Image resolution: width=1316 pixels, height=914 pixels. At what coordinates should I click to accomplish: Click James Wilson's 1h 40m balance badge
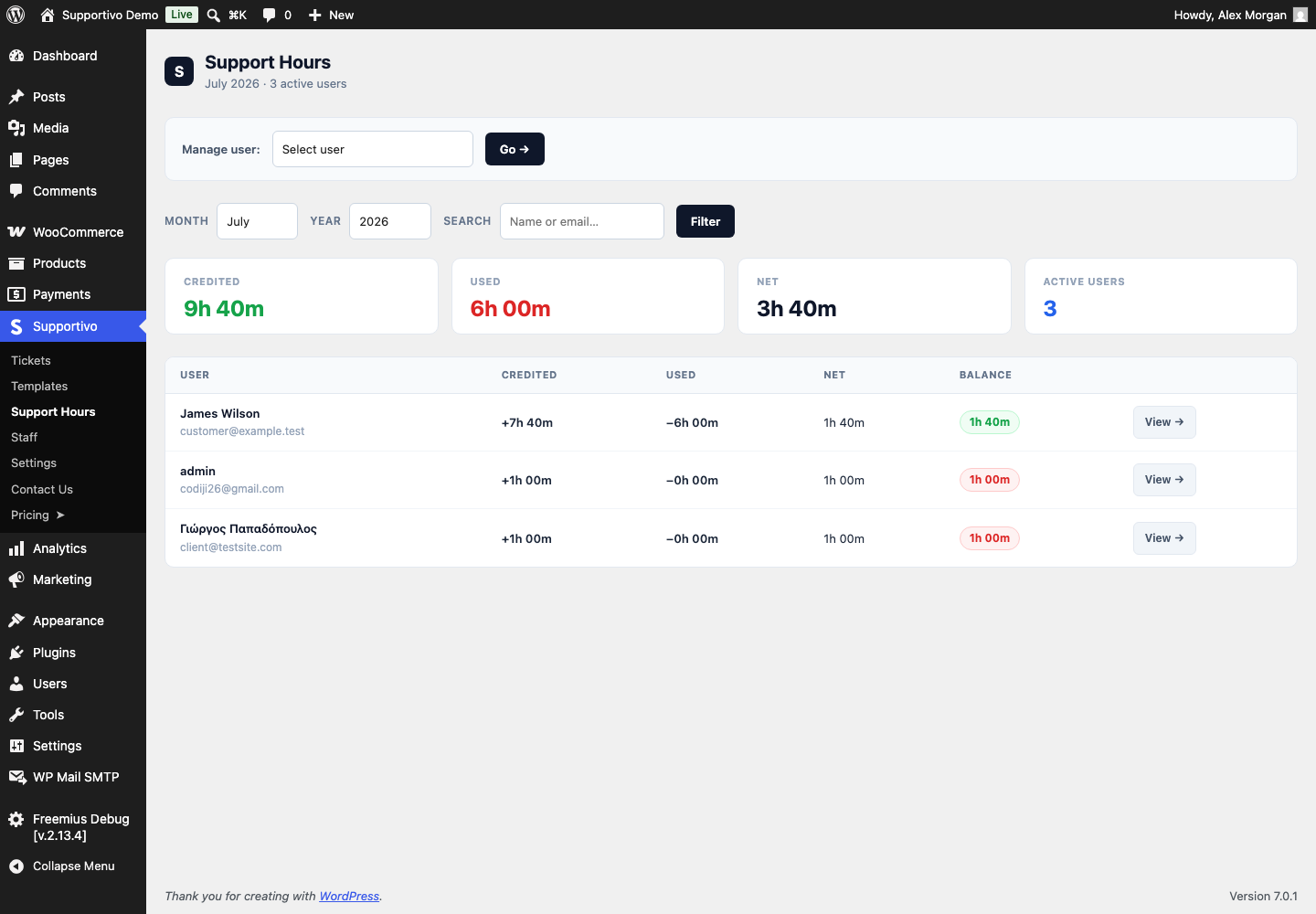[990, 422]
